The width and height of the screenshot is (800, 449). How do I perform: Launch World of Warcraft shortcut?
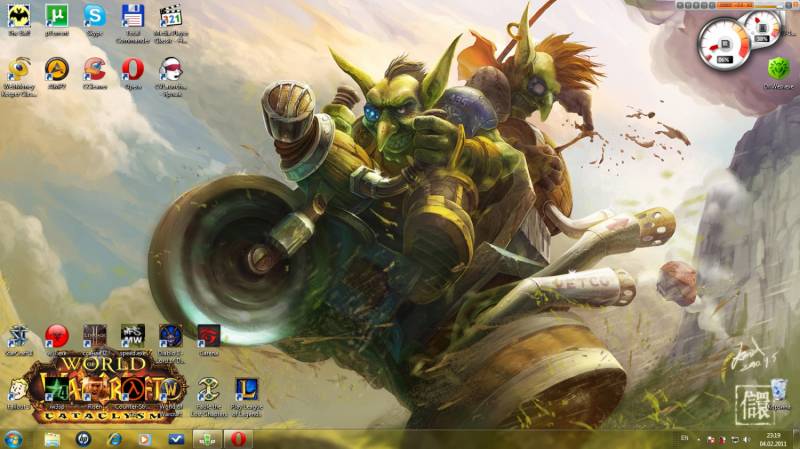click(171, 397)
